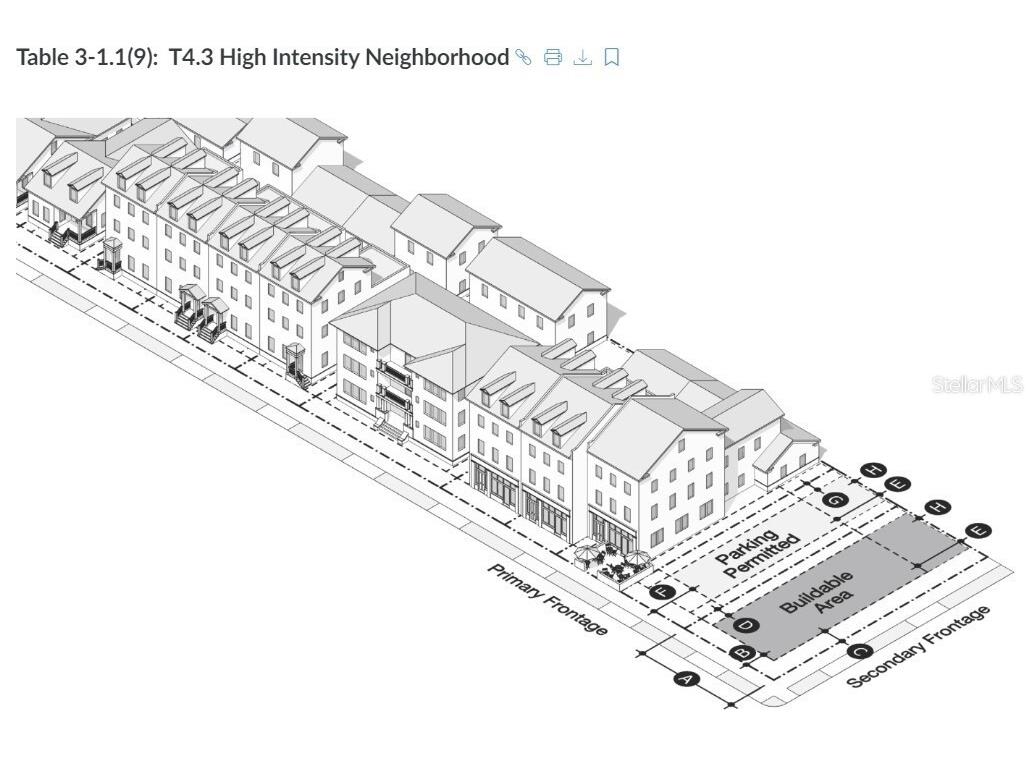The width and height of the screenshot is (1027, 770).
Task: Select the circled A dimension marker
Action: point(685,678)
